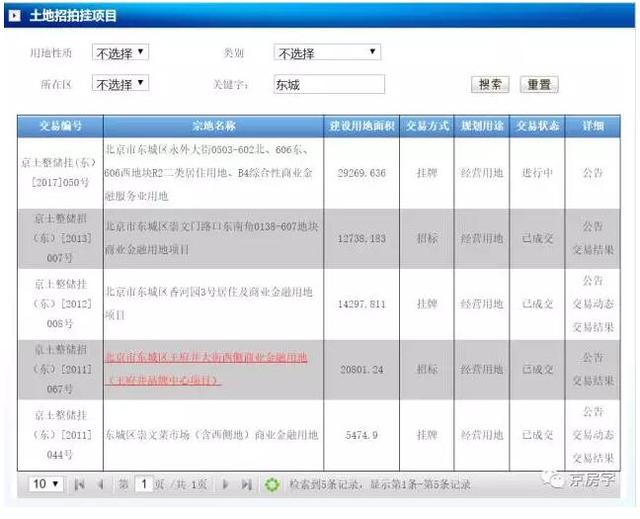Open the red 王府井大街西侧 parcel link
The width and height of the screenshot is (640, 519).
[x=207, y=369]
